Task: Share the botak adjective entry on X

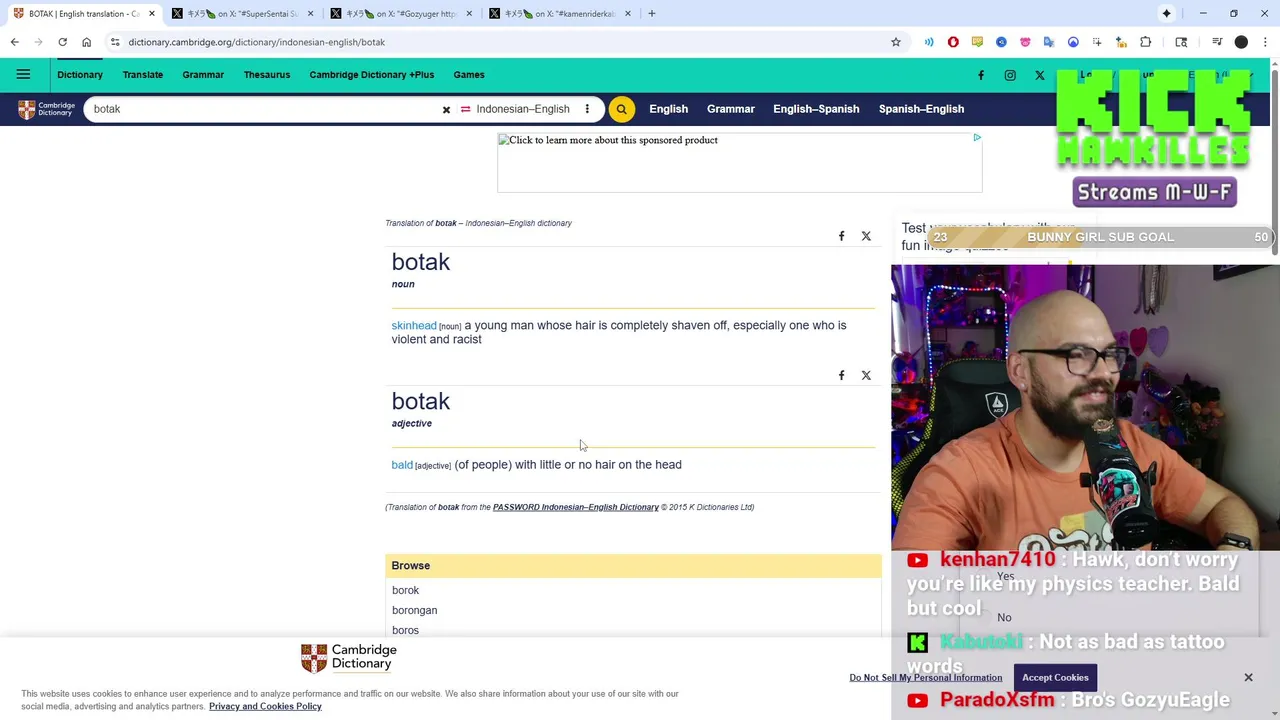Action: coord(866,375)
